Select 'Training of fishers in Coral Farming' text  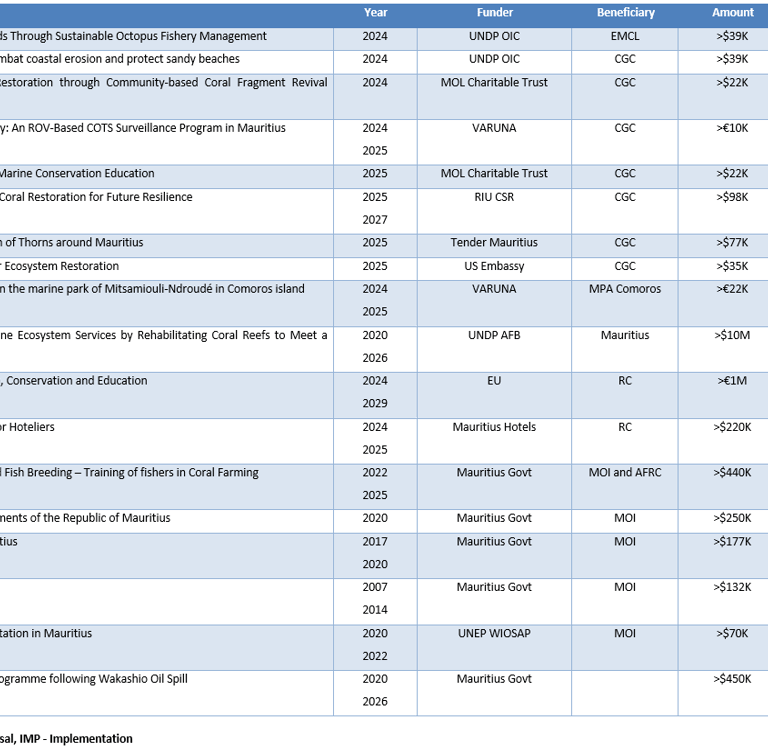pos(171,472)
